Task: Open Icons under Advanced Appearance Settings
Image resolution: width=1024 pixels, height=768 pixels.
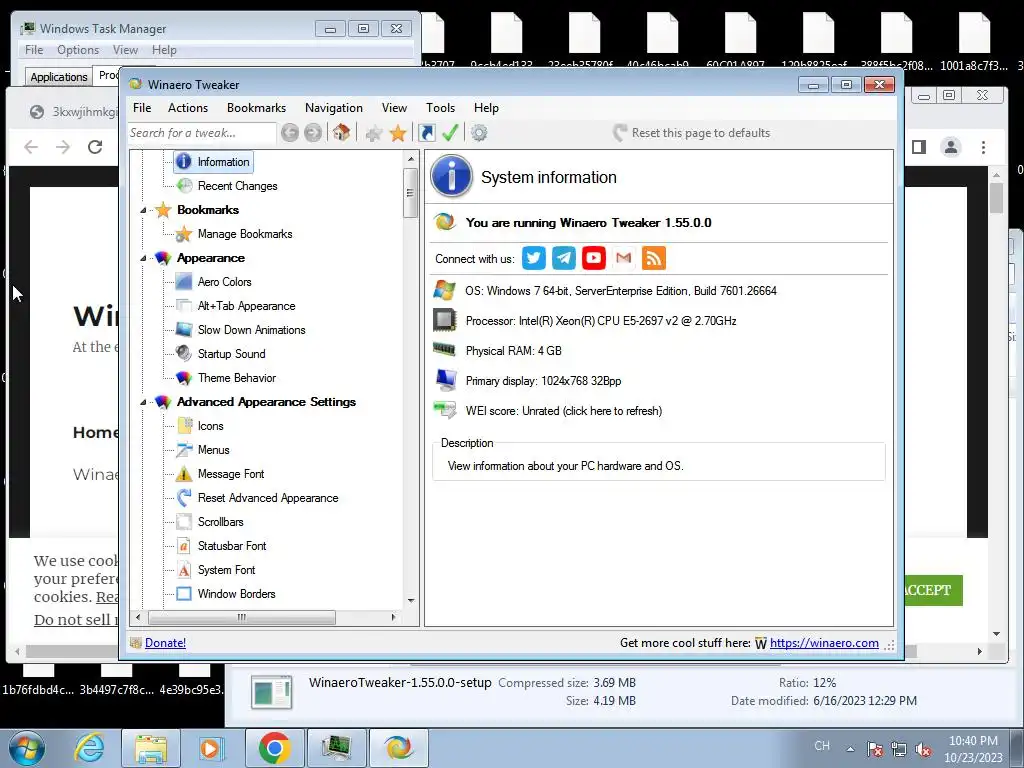Action: click(x=210, y=426)
